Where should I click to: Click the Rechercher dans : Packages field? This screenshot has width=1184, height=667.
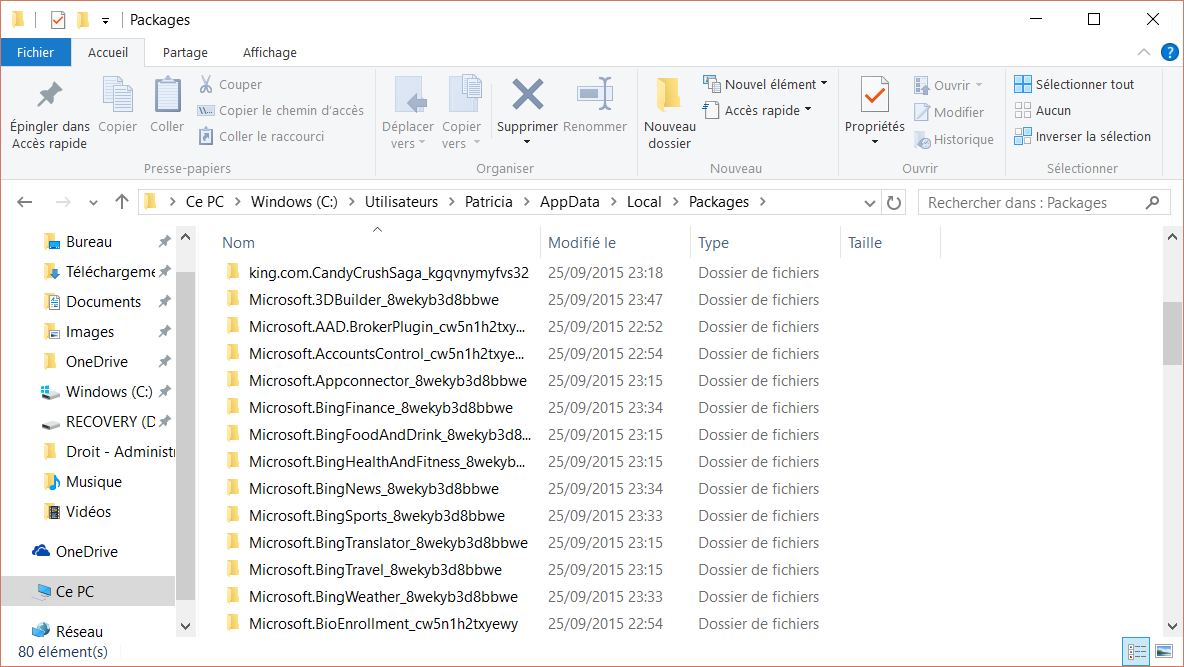[1043, 202]
